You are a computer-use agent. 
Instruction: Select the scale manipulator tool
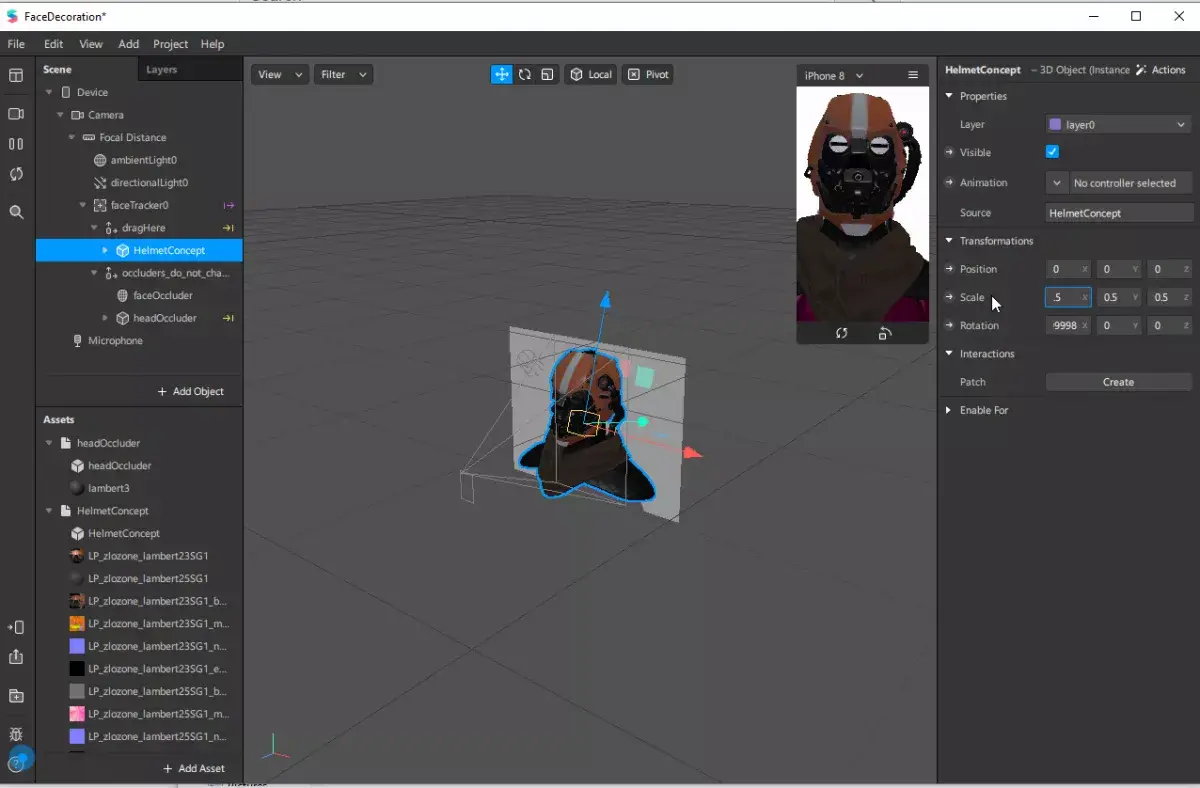click(547, 75)
